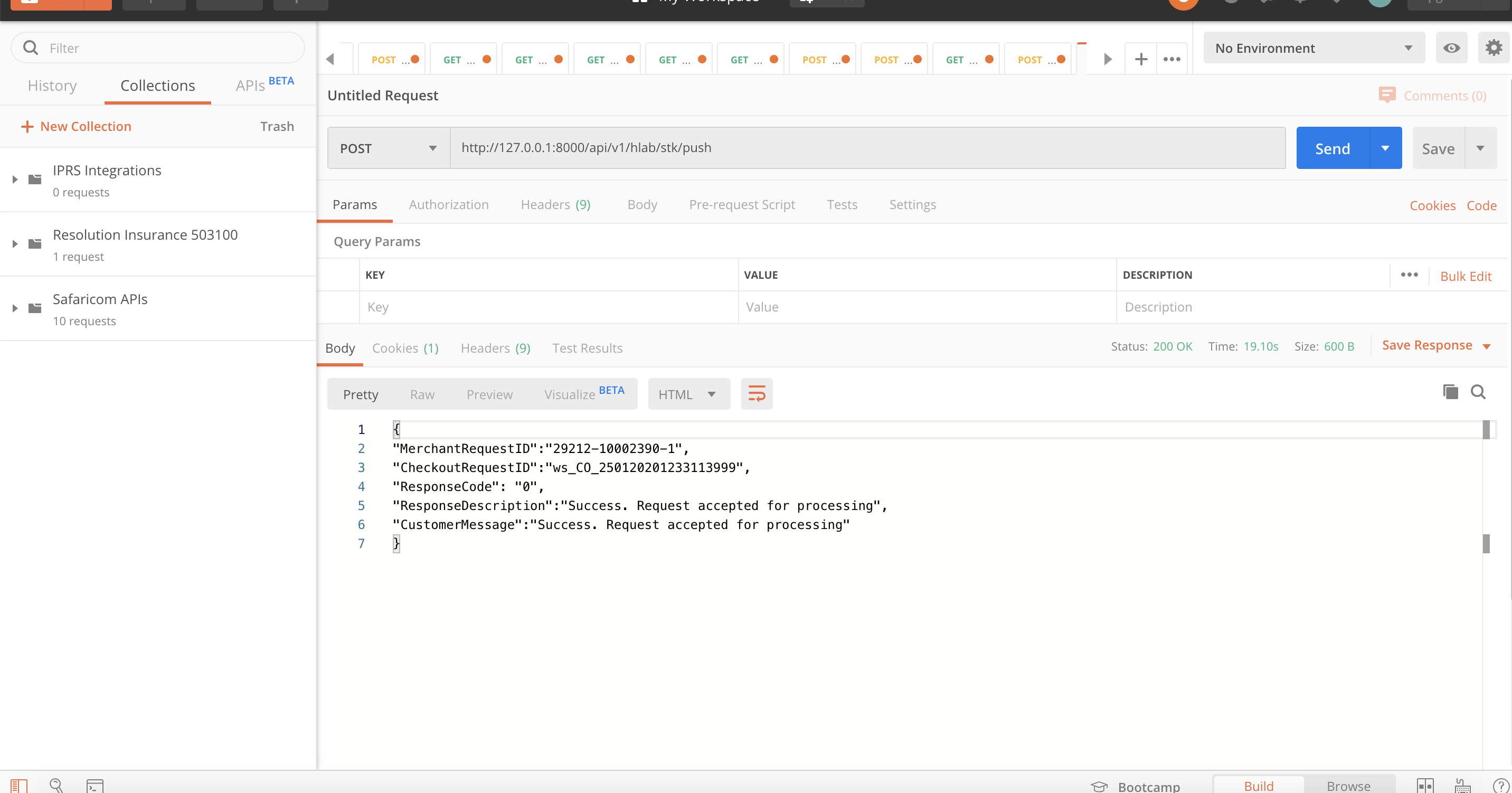1512x793 pixels.
Task: Open response Cookies (1) tab
Action: pos(405,348)
